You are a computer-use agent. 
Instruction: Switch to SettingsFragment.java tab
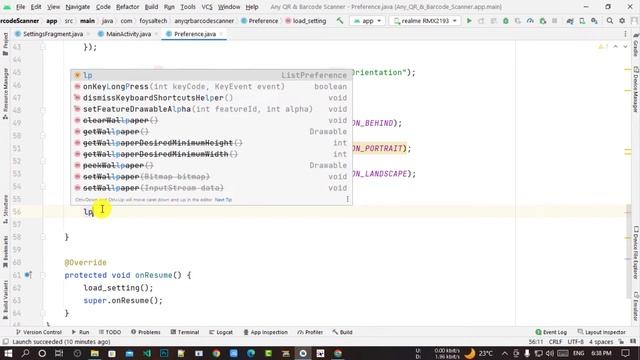53,34
